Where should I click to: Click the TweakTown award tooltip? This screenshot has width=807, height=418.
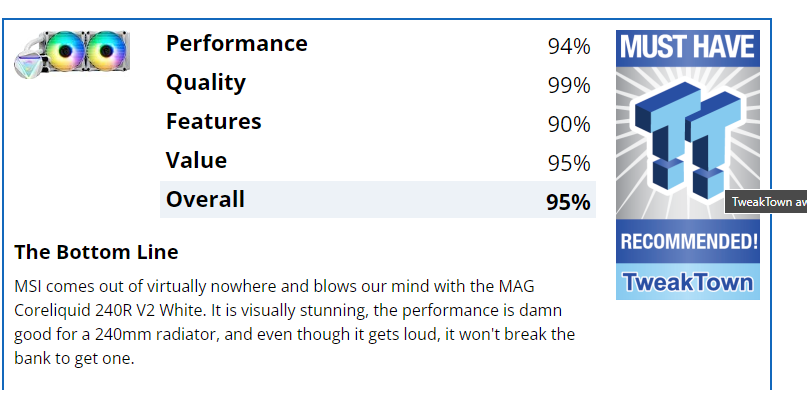[x=766, y=202]
